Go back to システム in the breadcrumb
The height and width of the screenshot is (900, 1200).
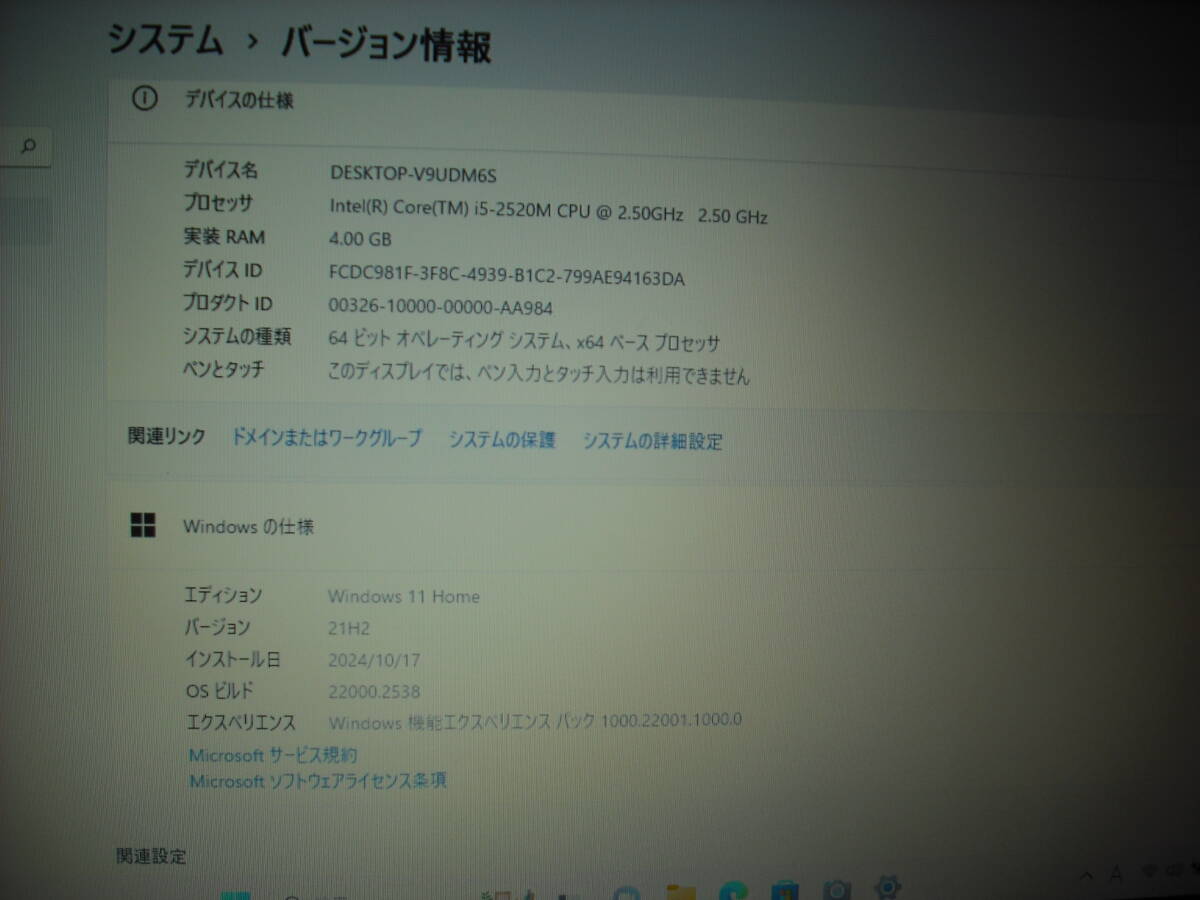166,39
